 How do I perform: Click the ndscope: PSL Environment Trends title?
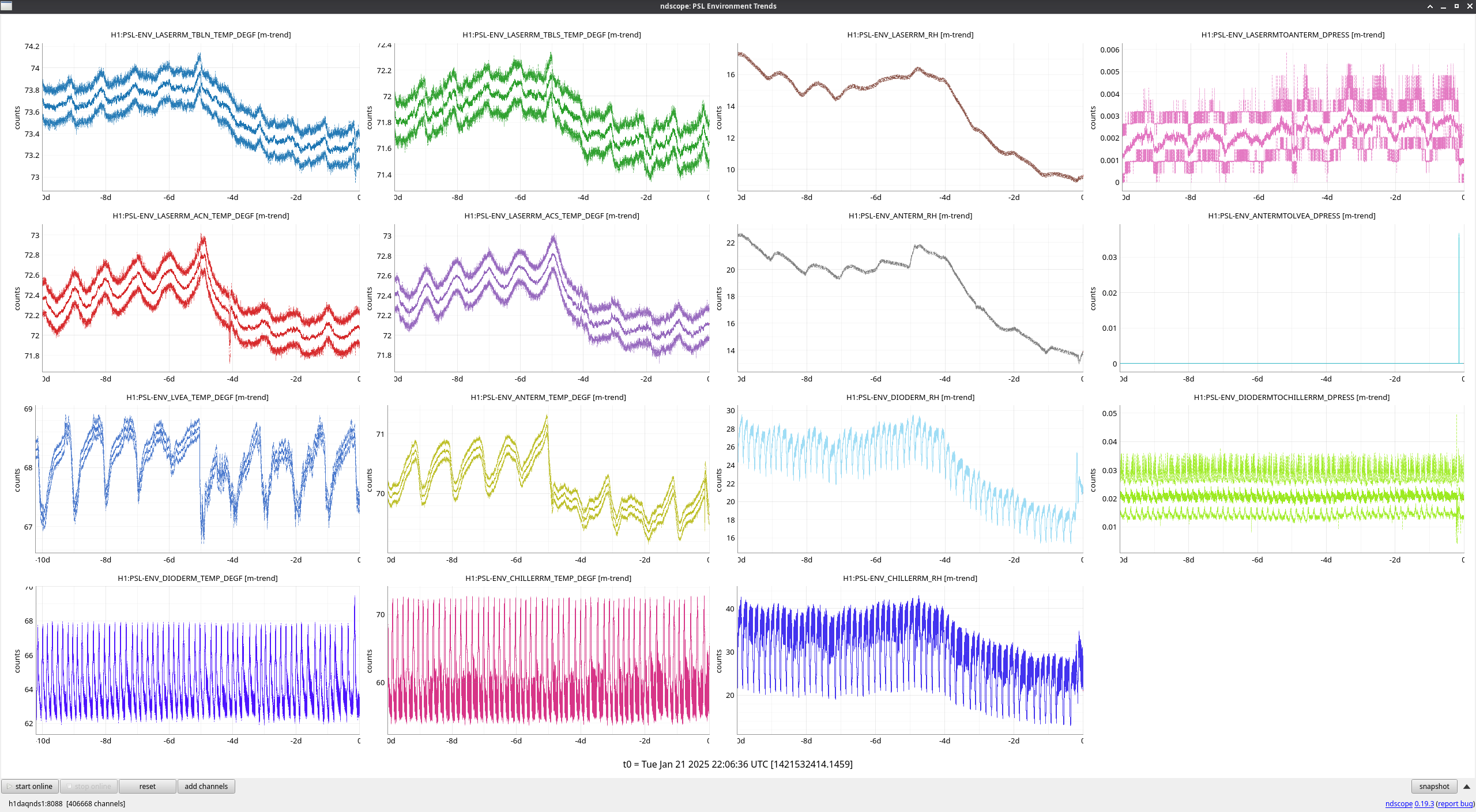pyautogui.click(x=718, y=6)
